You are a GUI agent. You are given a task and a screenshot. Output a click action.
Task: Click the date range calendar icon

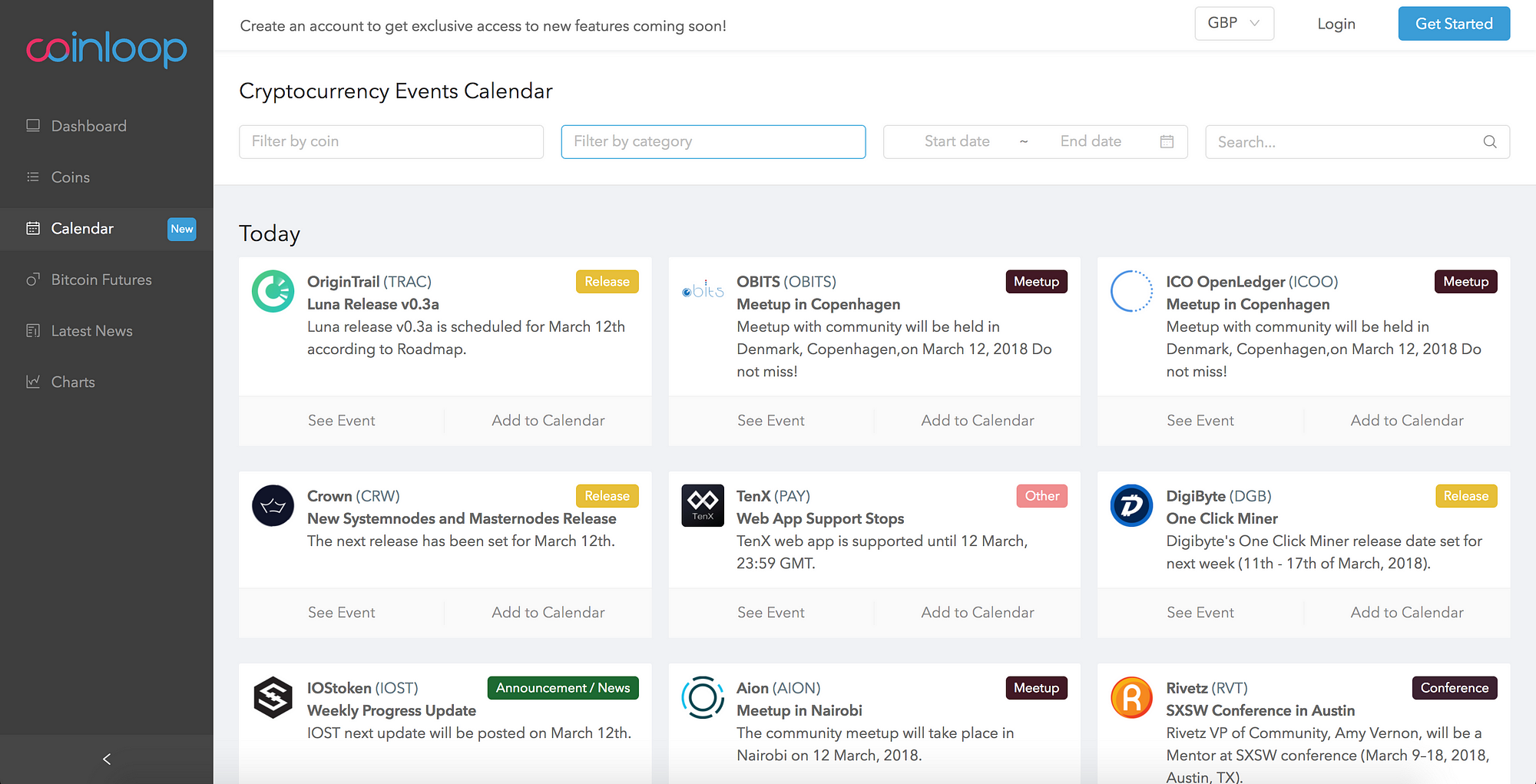click(x=1167, y=141)
